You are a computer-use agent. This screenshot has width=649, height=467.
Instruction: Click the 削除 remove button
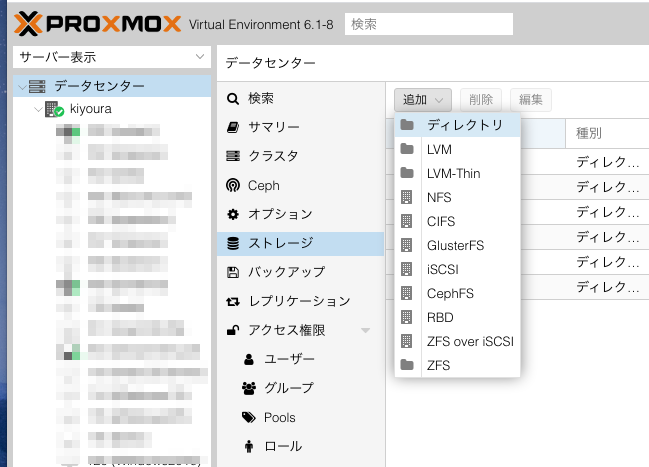[481, 100]
